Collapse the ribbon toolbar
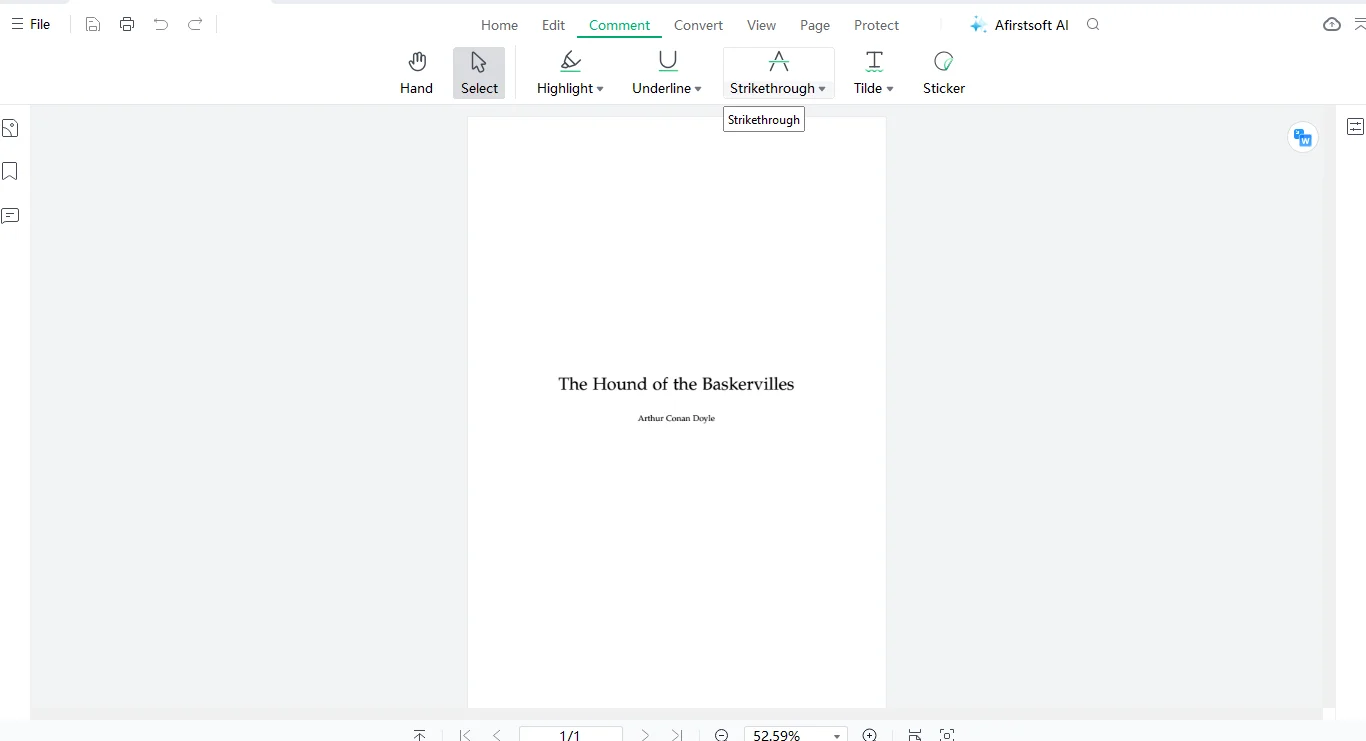 point(1359,24)
